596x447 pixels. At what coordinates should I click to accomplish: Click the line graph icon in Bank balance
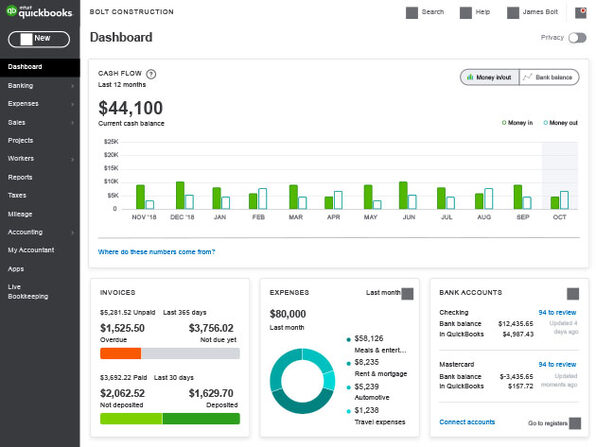click(x=527, y=77)
